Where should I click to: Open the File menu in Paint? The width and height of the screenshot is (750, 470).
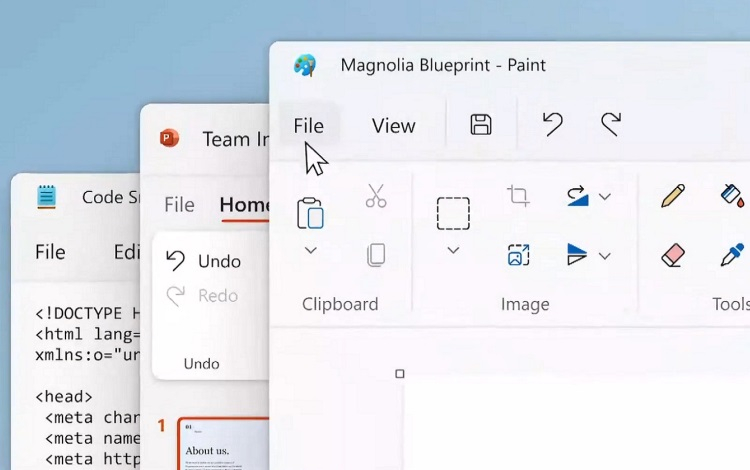coord(308,125)
